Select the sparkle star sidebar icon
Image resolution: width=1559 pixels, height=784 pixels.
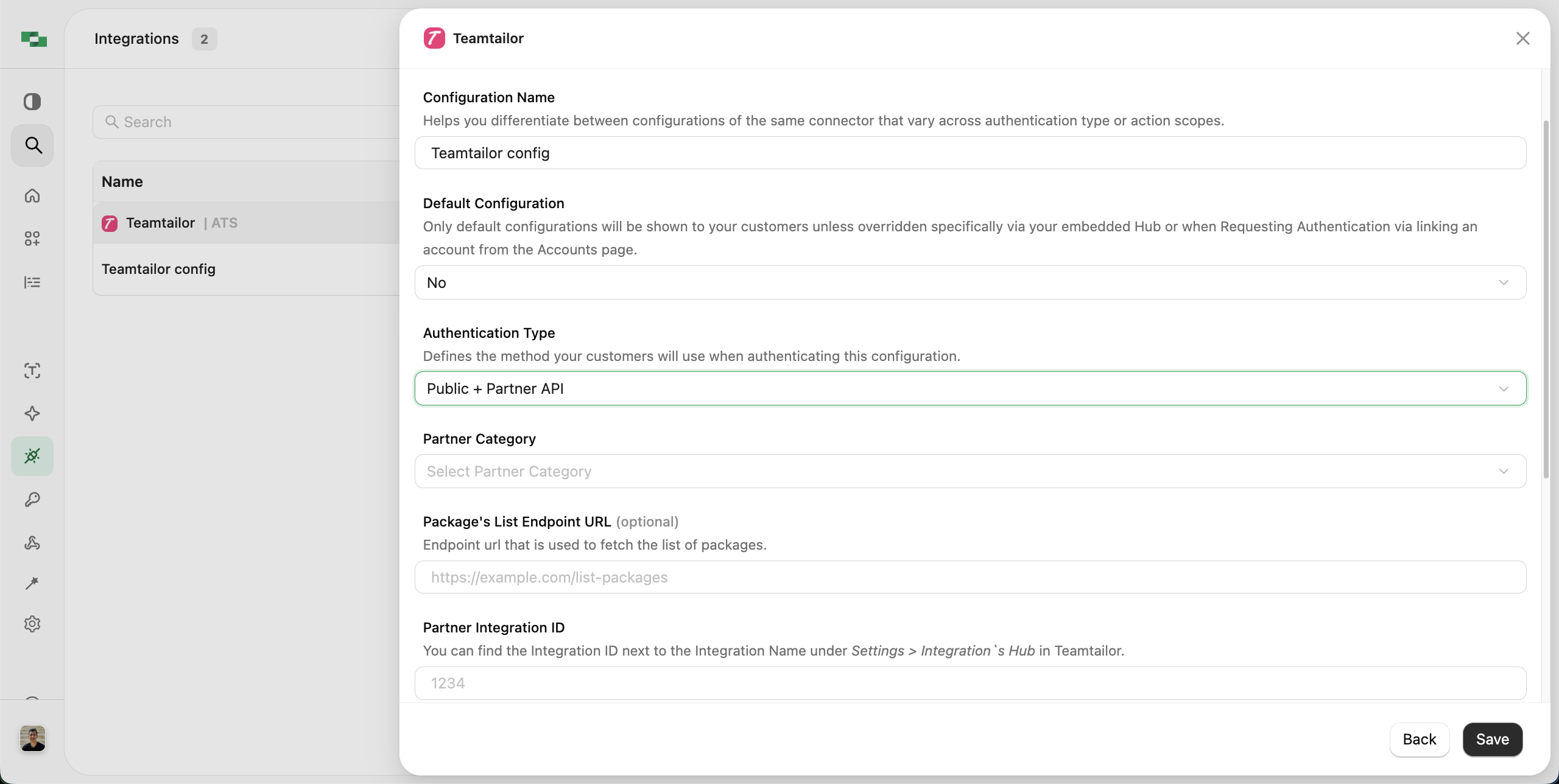tap(32, 414)
